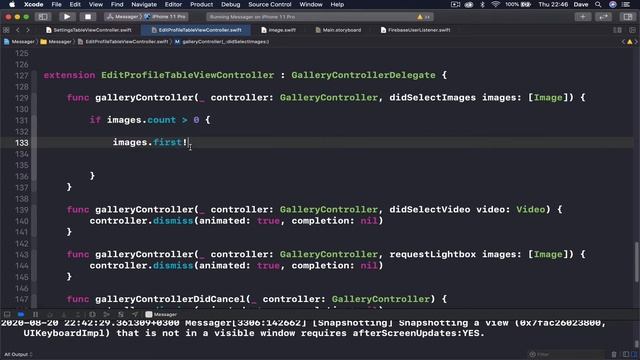Screen dimensions: 640x360
Task: Open related items grid menu
Action: (x=6, y=30)
